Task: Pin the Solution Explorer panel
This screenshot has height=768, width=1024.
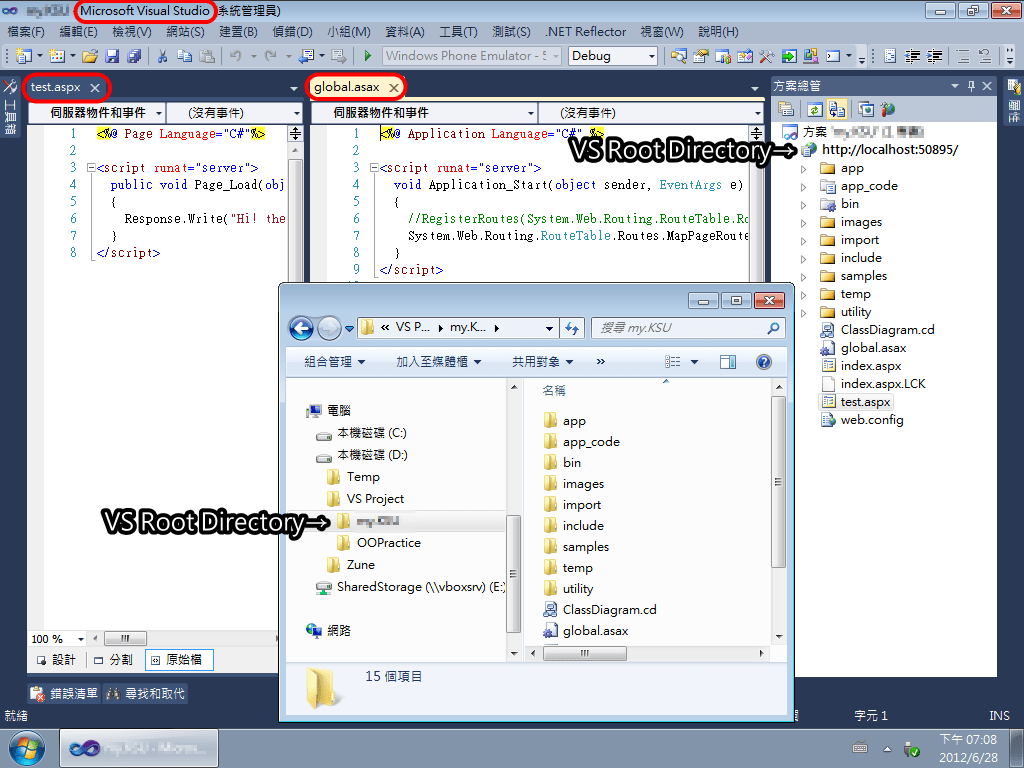Action: [x=971, y=86]
